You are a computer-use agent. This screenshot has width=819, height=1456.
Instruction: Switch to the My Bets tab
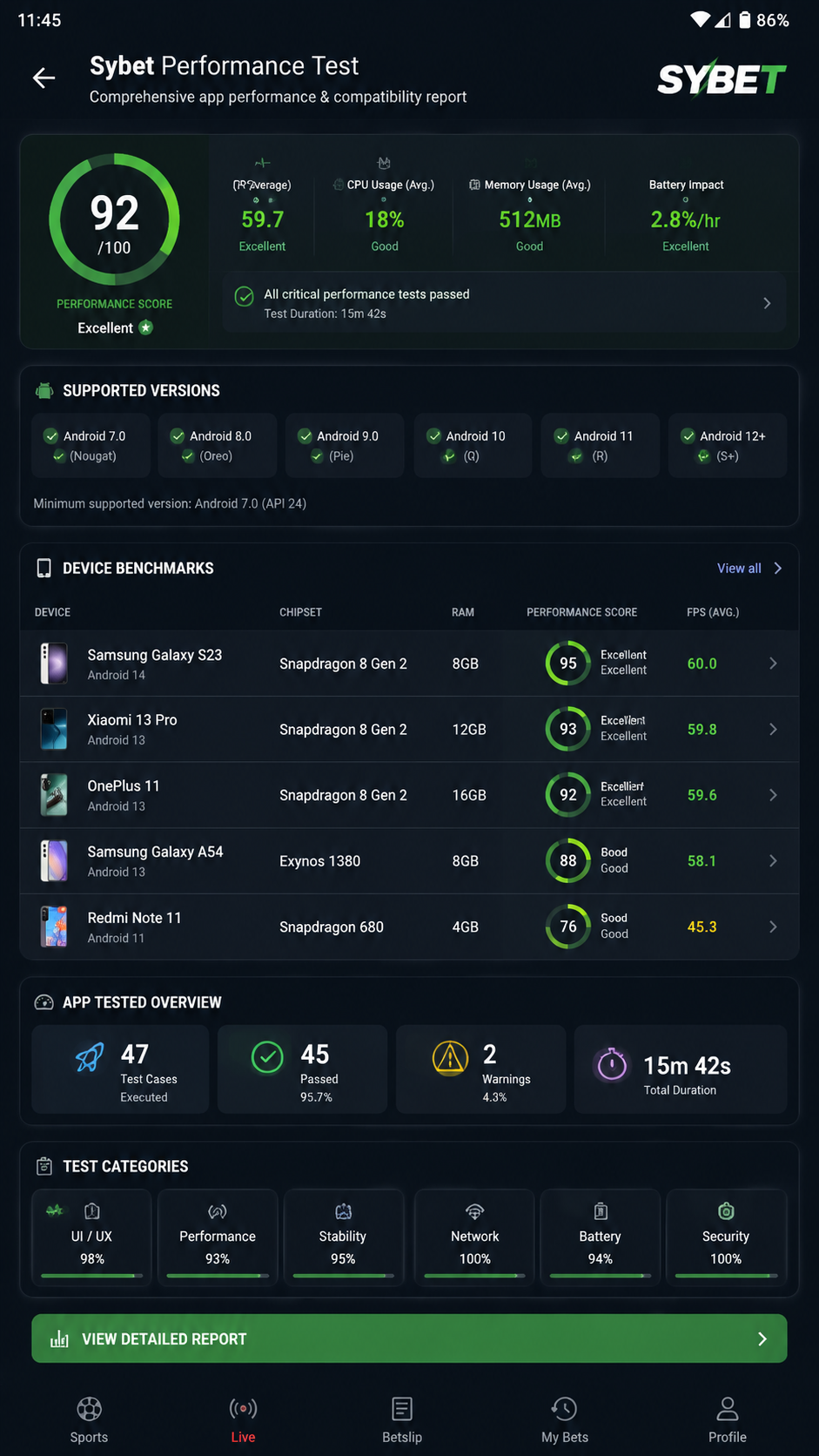tap(565, 1420)
